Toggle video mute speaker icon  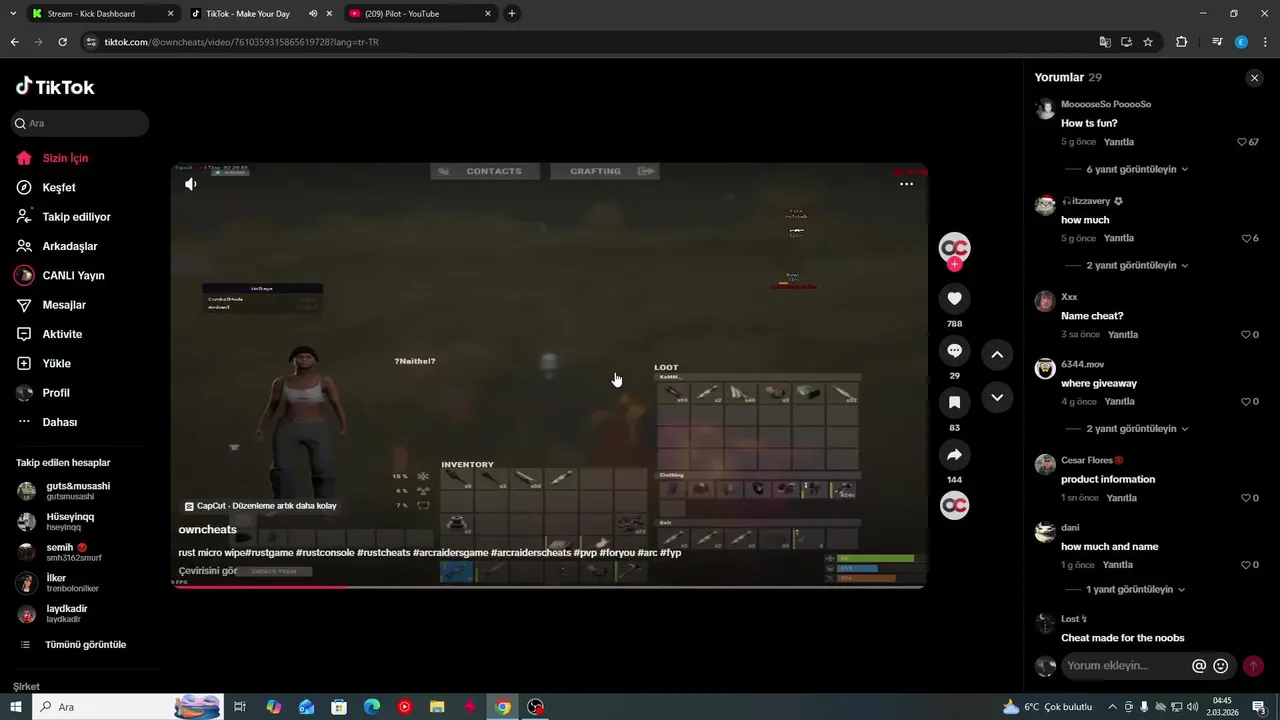click(191, 184)
